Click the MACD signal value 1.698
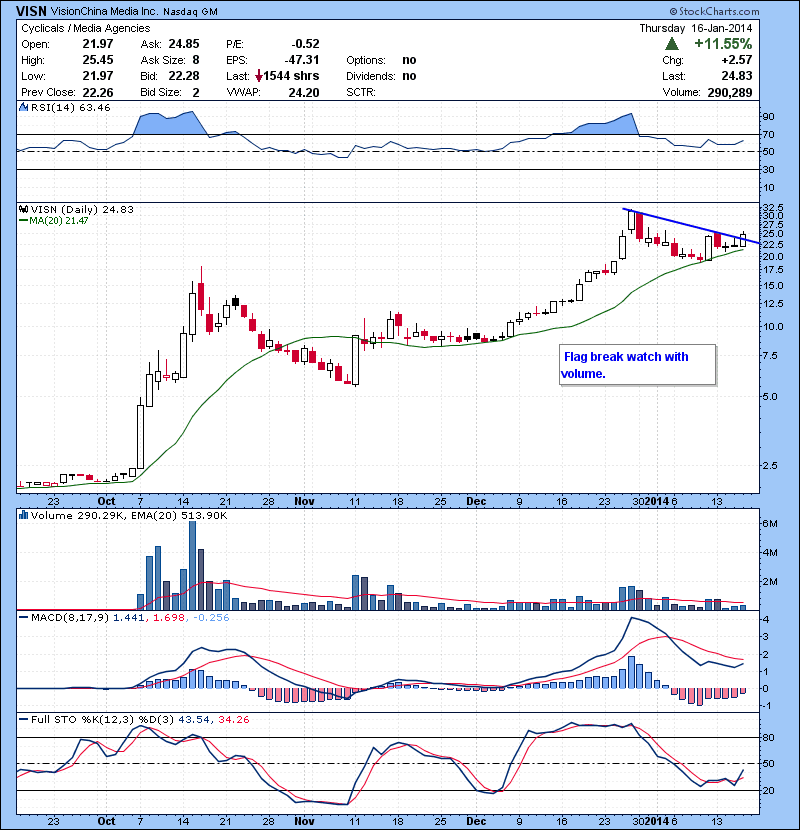Image resolution: width=800 pixels, height=830 pixels. (168, 617)
